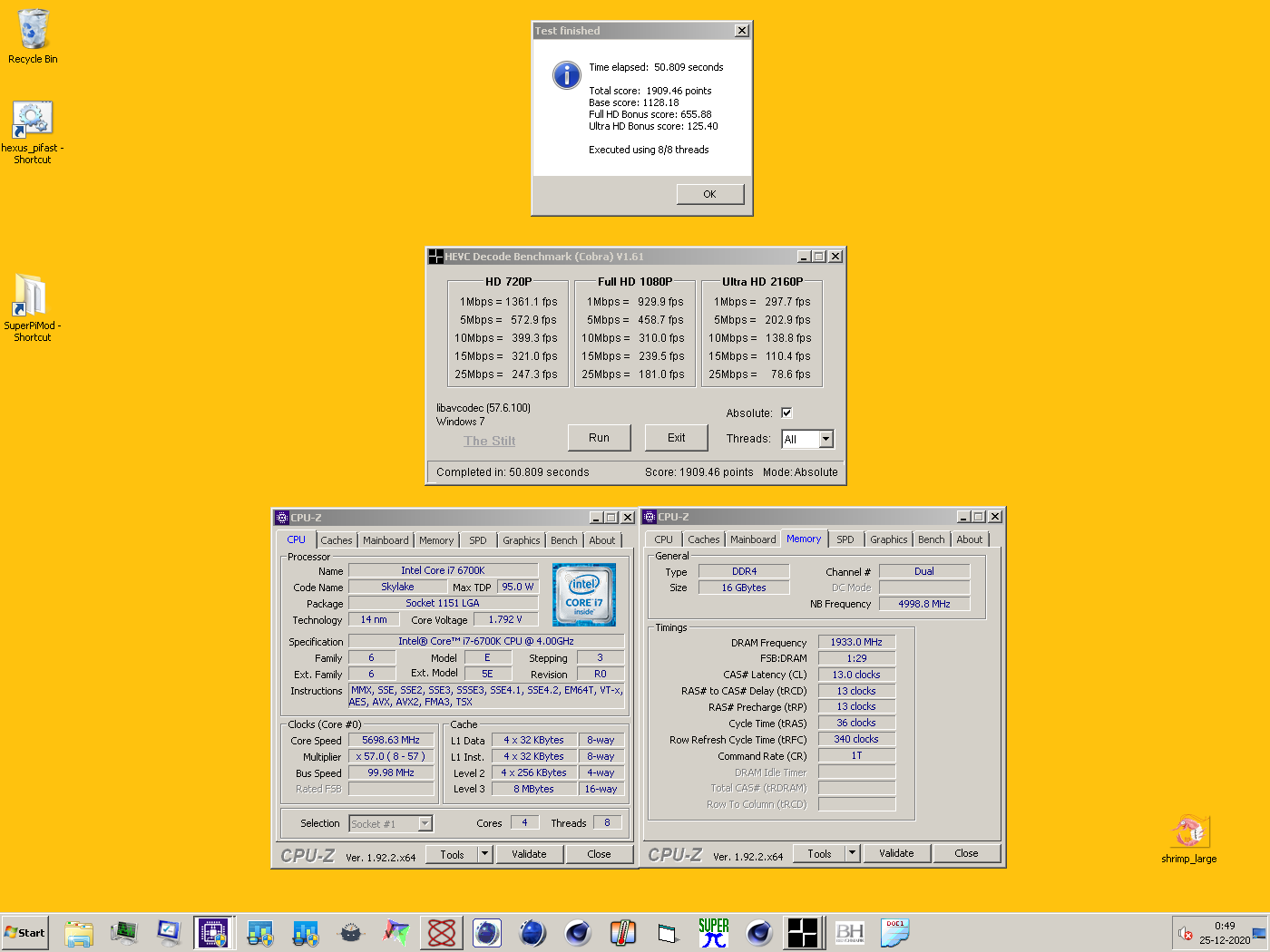Open Memory tab in left CPU-Z

tap(436, 540)
